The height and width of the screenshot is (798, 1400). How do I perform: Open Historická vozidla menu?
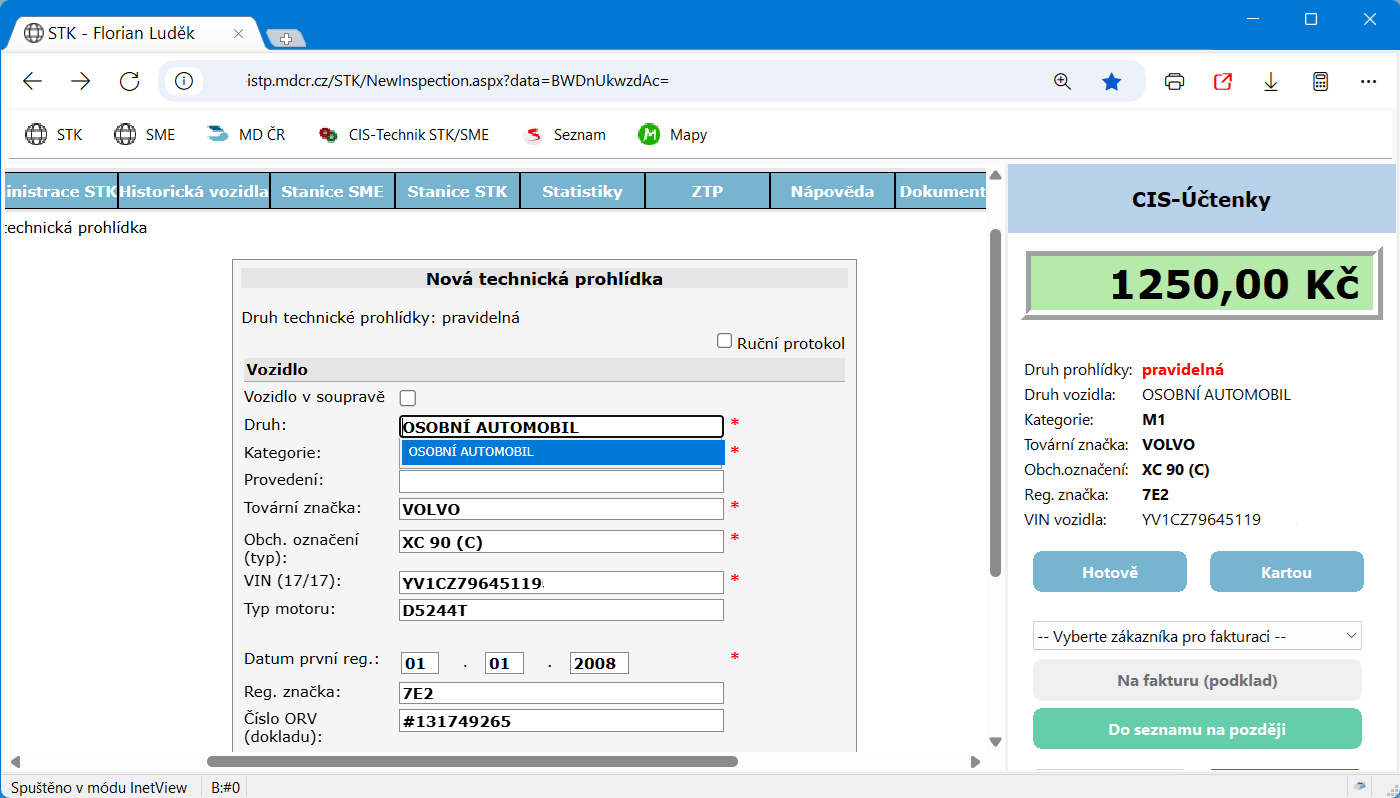tap(194, 191)
